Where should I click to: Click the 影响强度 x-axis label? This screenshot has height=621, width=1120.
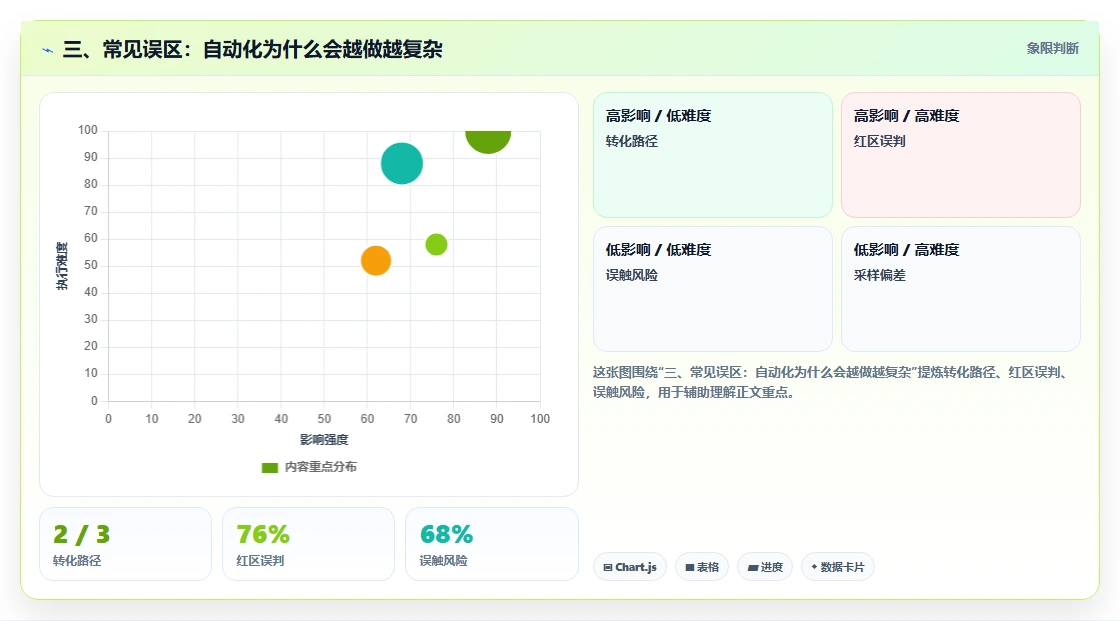(x=324, y=439)
